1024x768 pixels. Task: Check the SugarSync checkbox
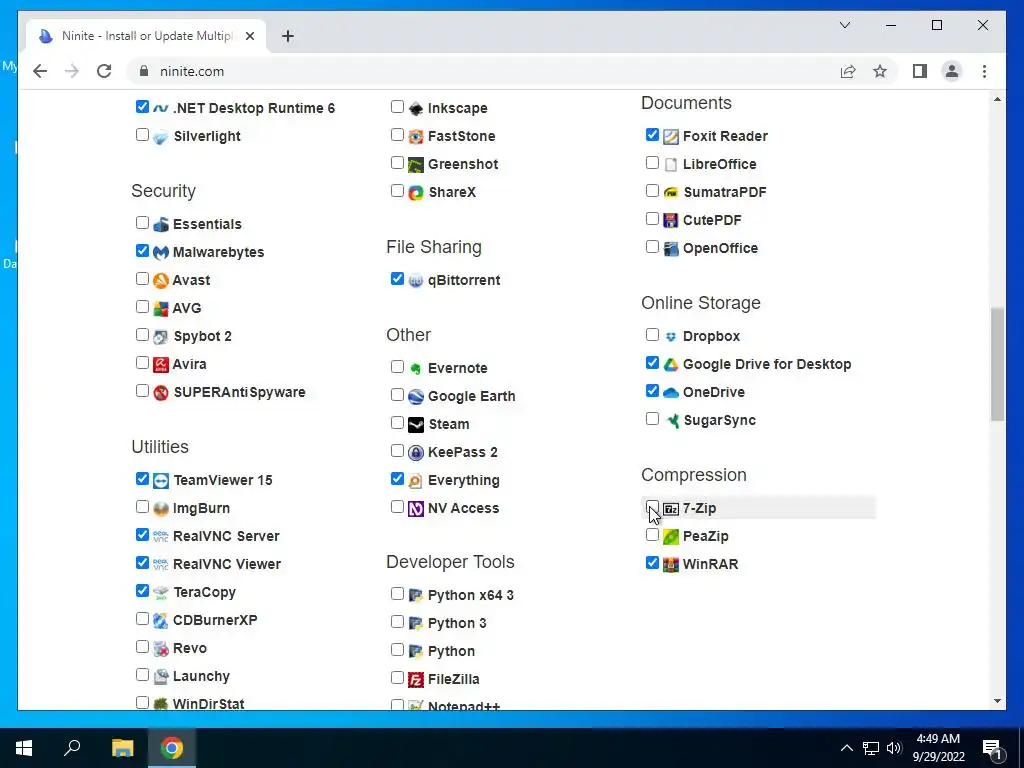(652, 419)
